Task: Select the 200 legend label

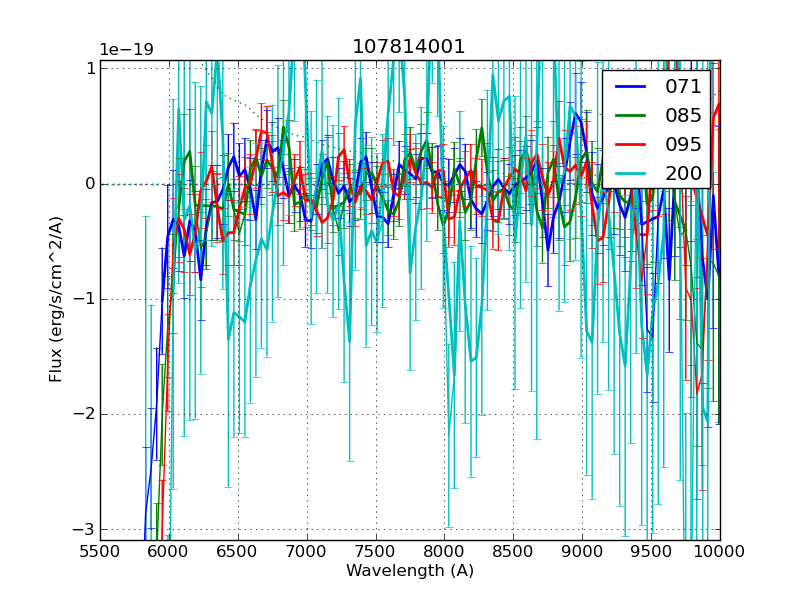Action: 683,172
